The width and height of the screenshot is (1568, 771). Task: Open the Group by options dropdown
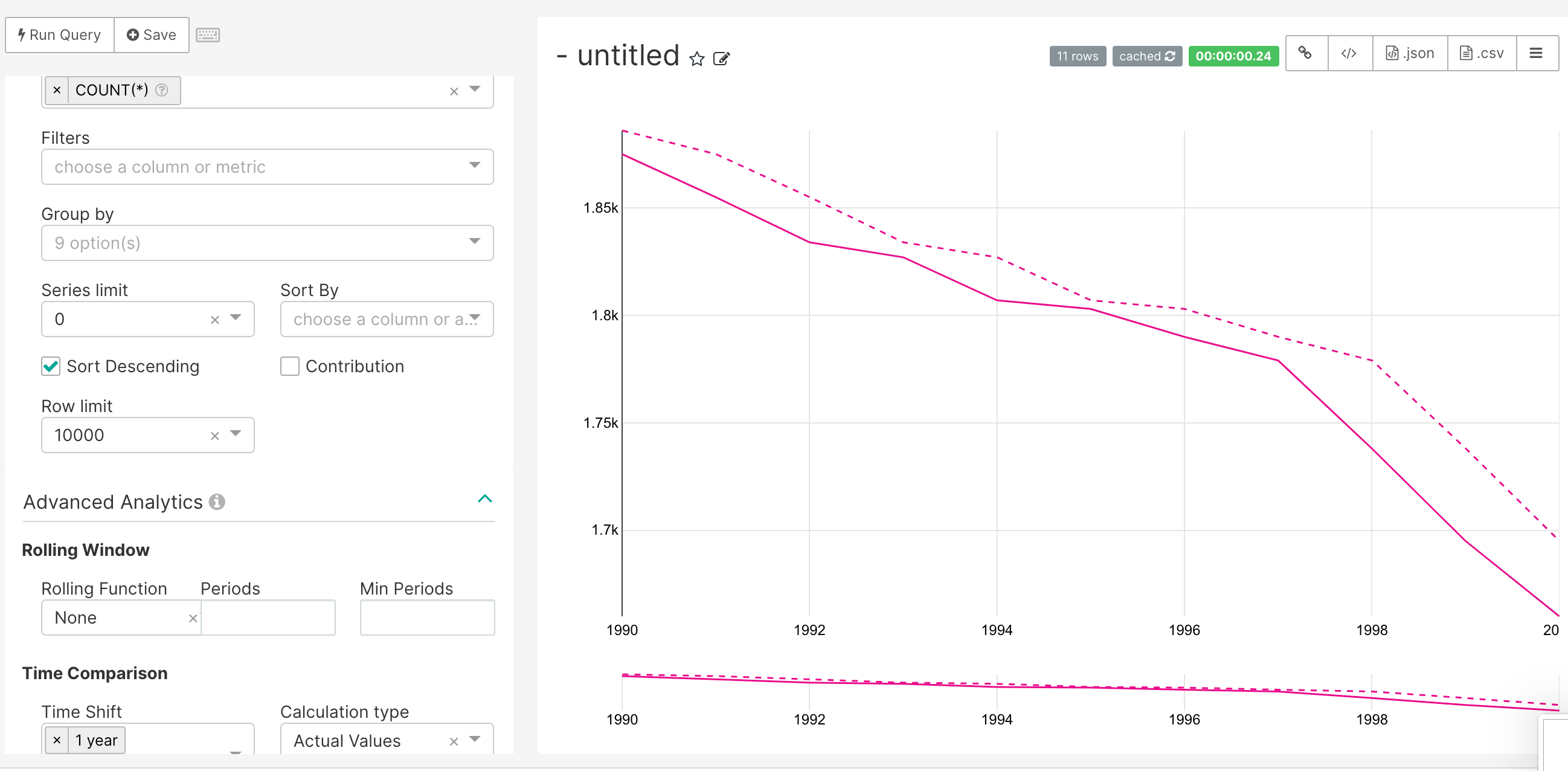pos(475,242)
